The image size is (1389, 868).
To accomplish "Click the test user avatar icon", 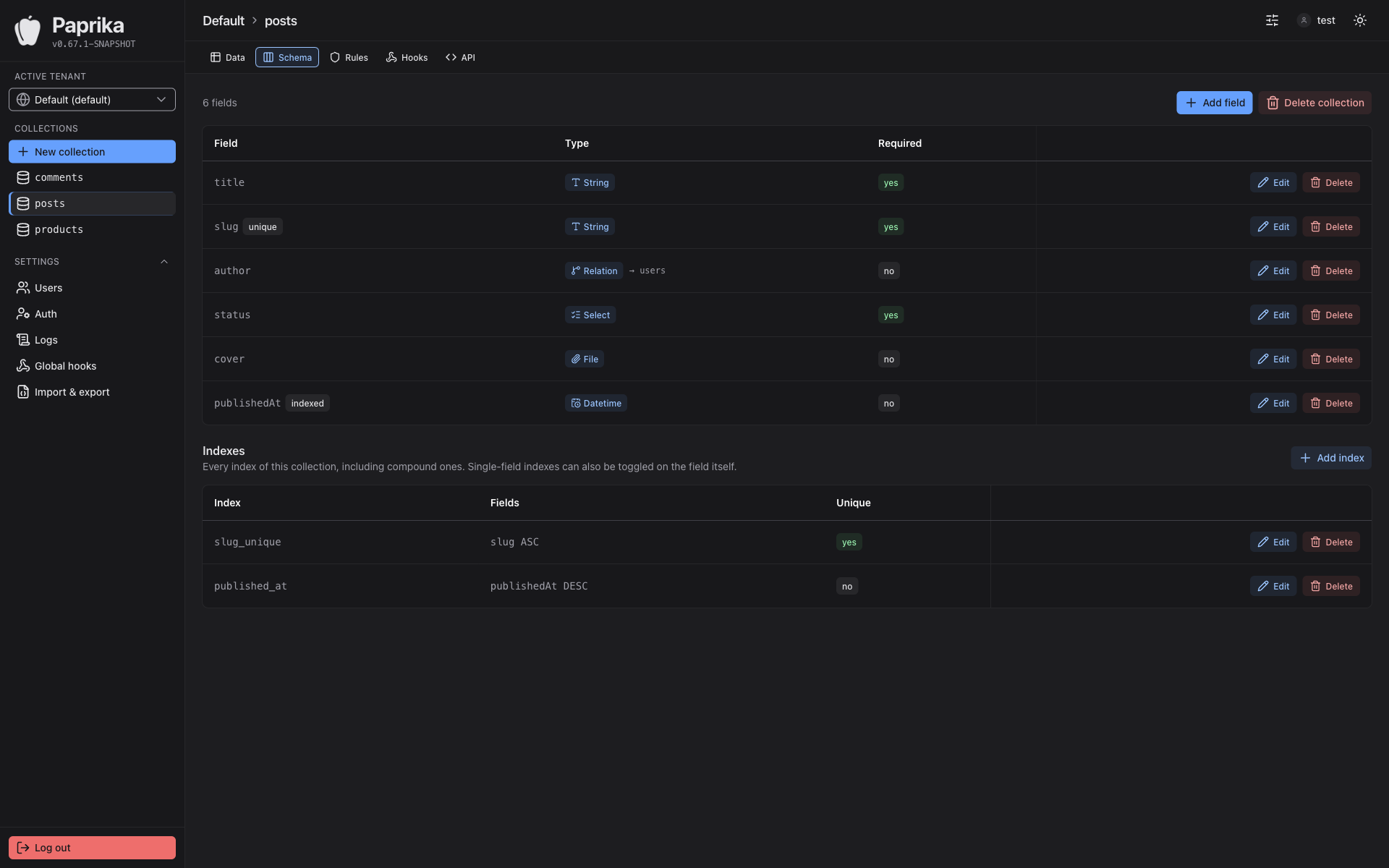I will [x=1304, y=20].
